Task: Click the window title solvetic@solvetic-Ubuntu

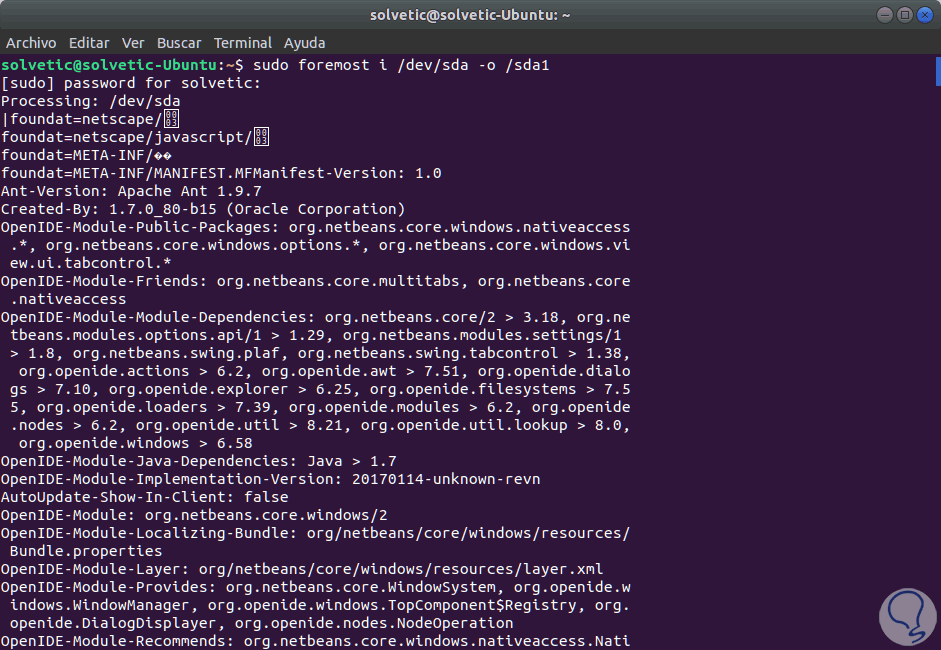Action: point(470,15)
